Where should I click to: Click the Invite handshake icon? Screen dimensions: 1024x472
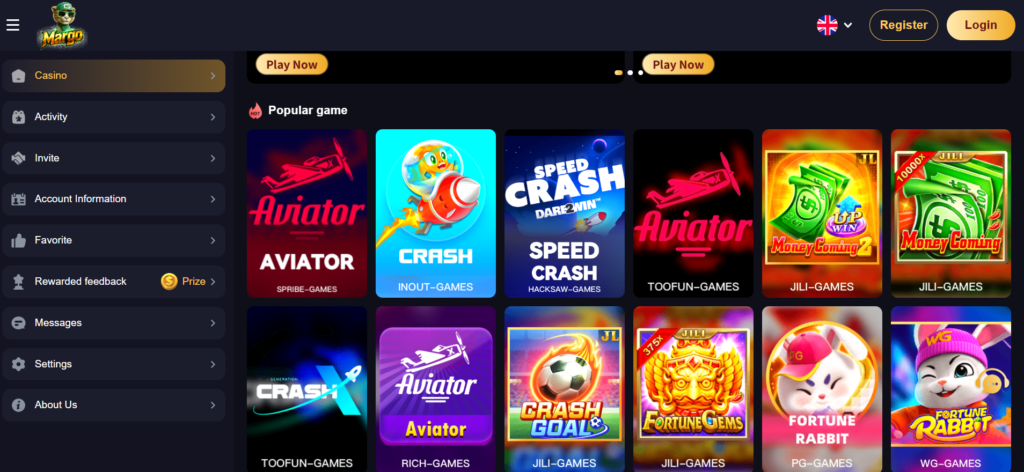[x=18, y=158]
